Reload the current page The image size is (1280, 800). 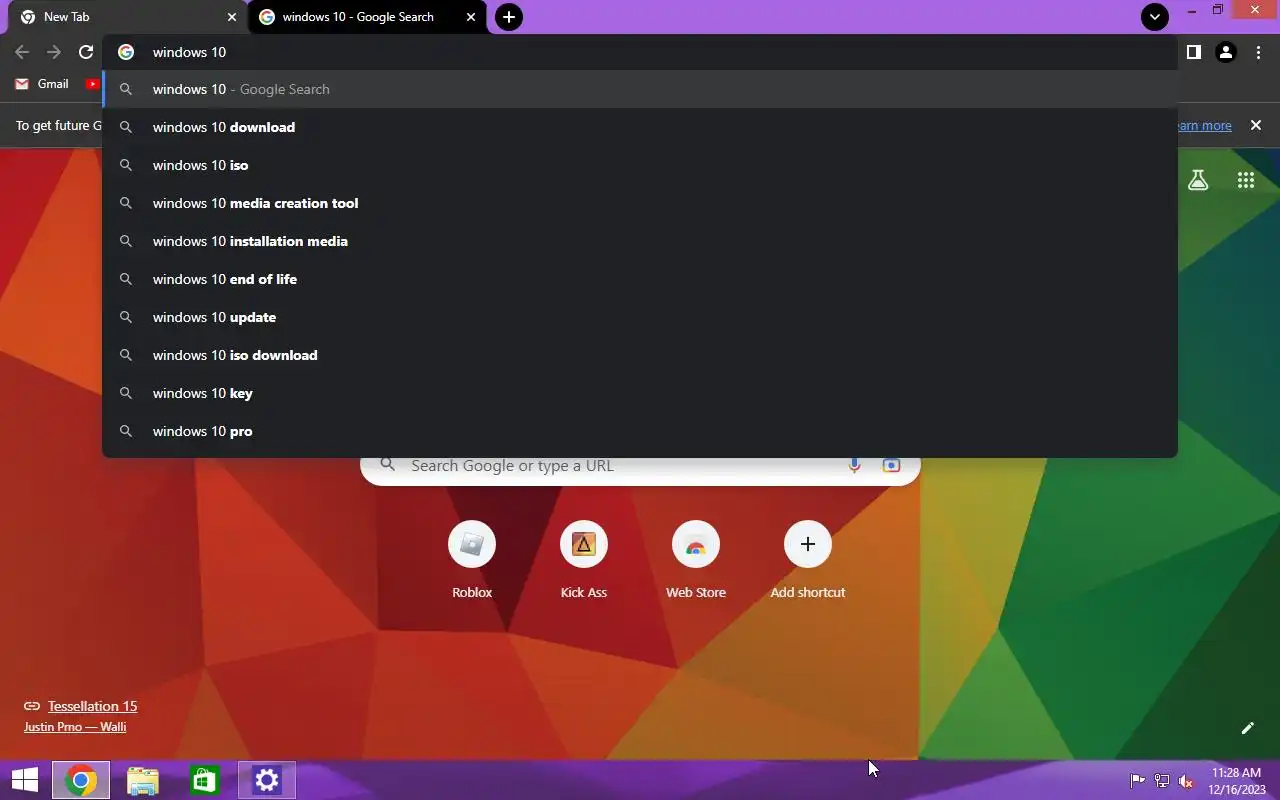pyautogui.click(x=86, y=52)
